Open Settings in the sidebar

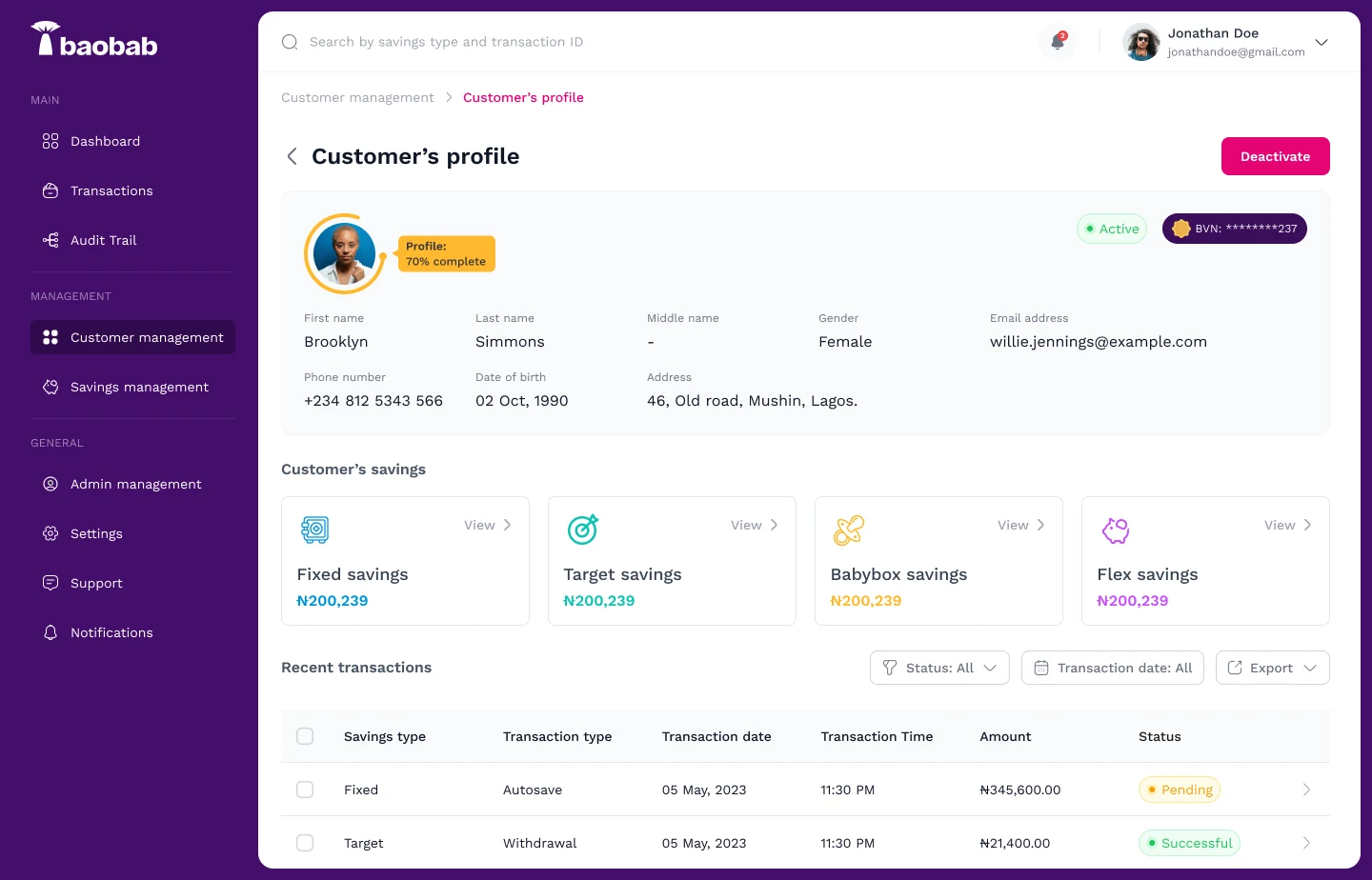(132, 533)
